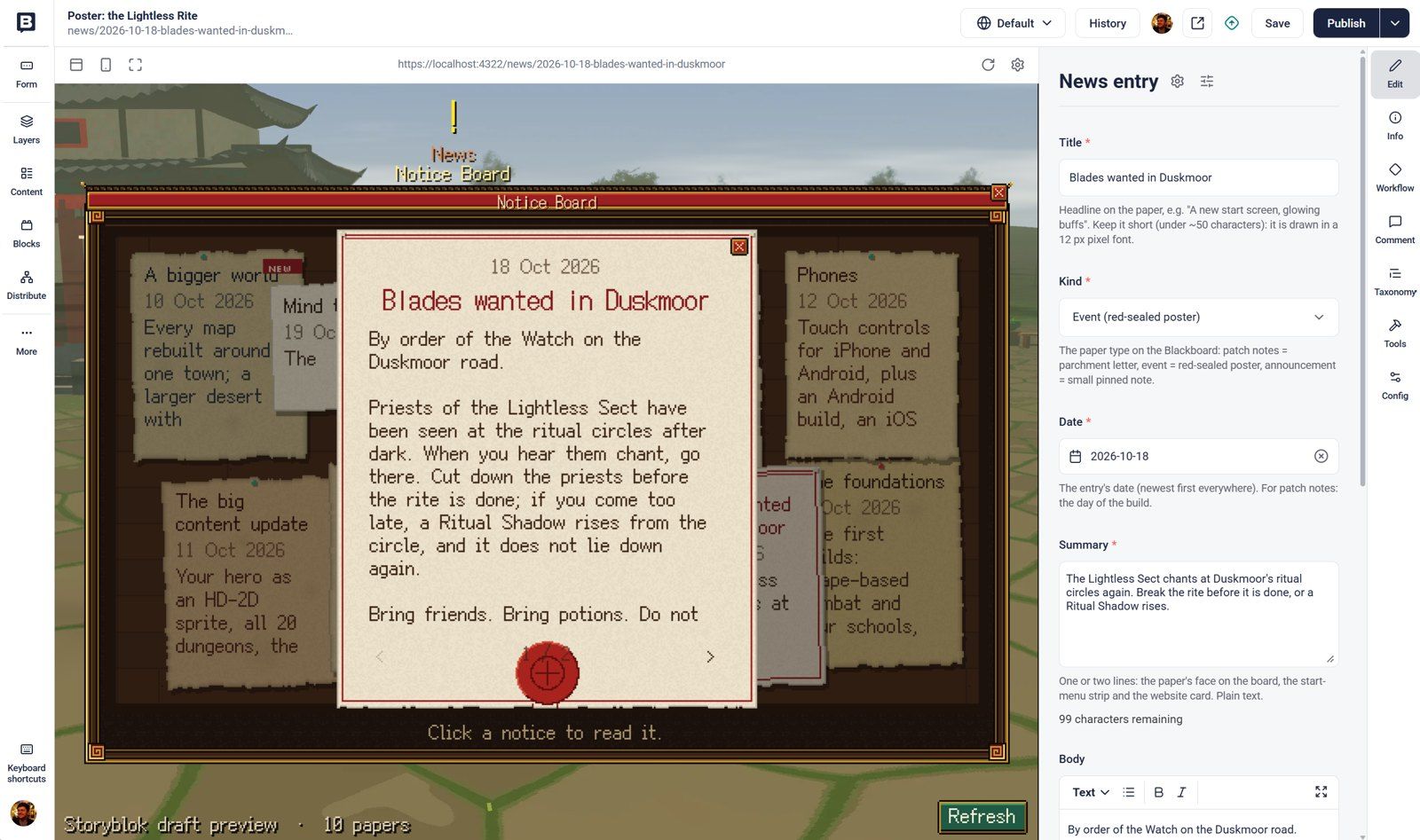Screen dimensions: 1420x840
Task: Open the Taxonomy panel
Action: 1395,280
